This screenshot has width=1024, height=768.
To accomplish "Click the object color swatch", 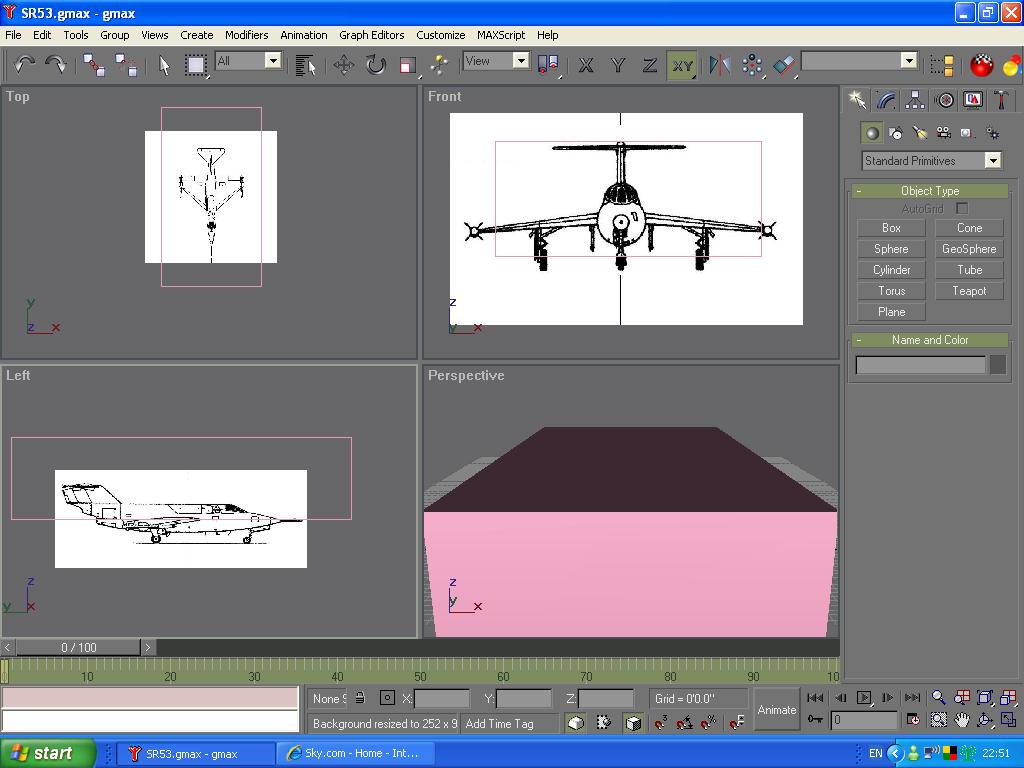I will pyautogui.click(x=997, y=365).
